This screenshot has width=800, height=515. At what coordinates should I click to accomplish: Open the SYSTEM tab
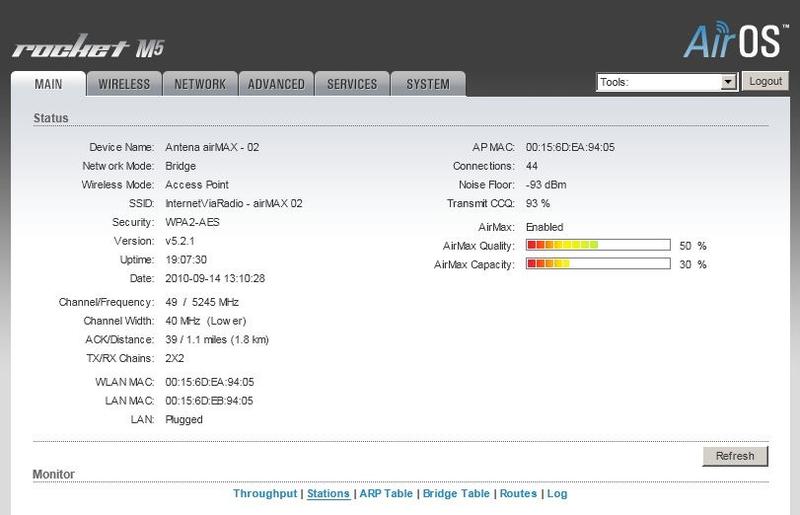click(x=428, y=84)
